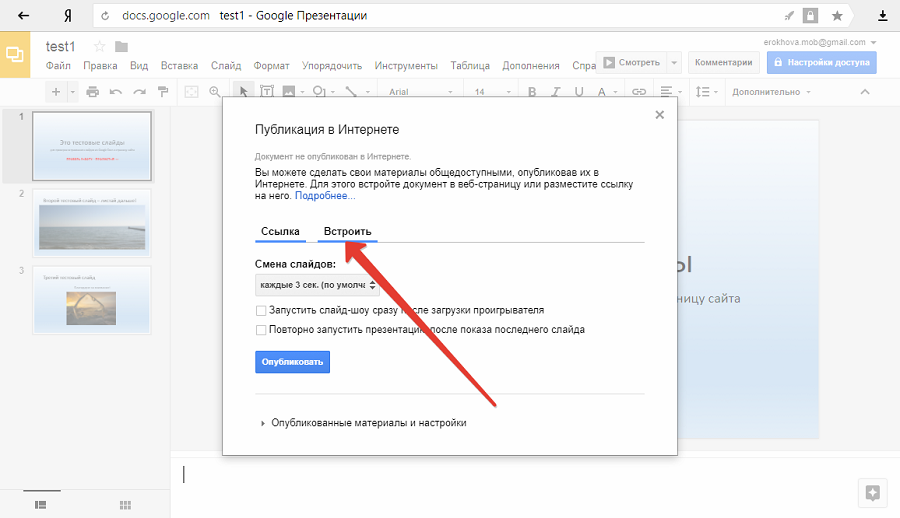
Task: Enable start slideshow after player loads
Action: click(261, 311)
